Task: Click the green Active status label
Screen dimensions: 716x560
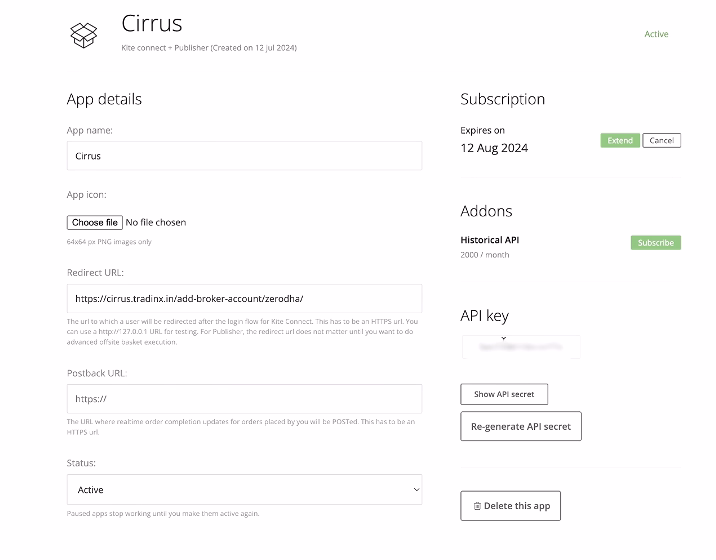Action: [656, 34]
